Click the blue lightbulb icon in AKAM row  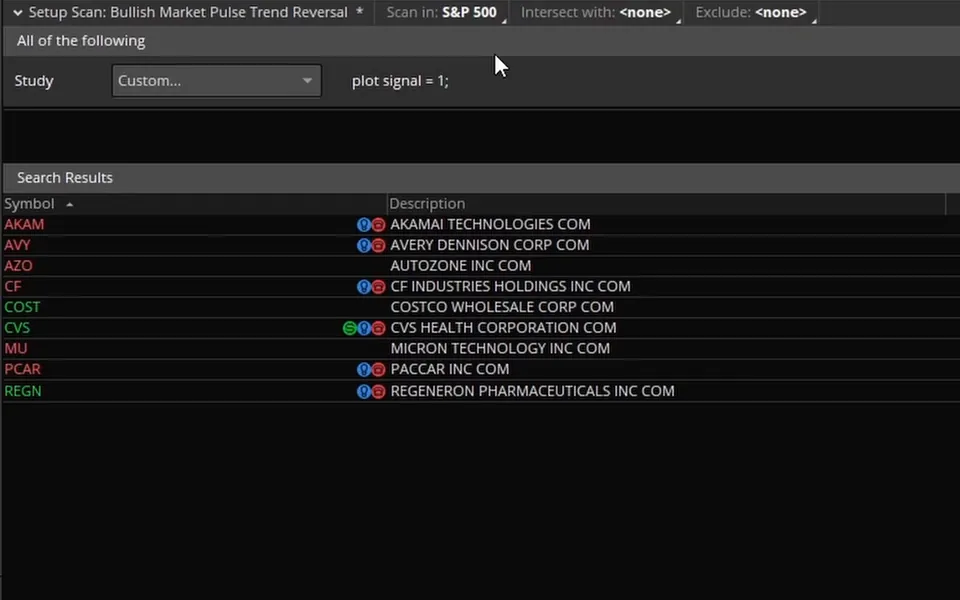click(x=364, y=225)
